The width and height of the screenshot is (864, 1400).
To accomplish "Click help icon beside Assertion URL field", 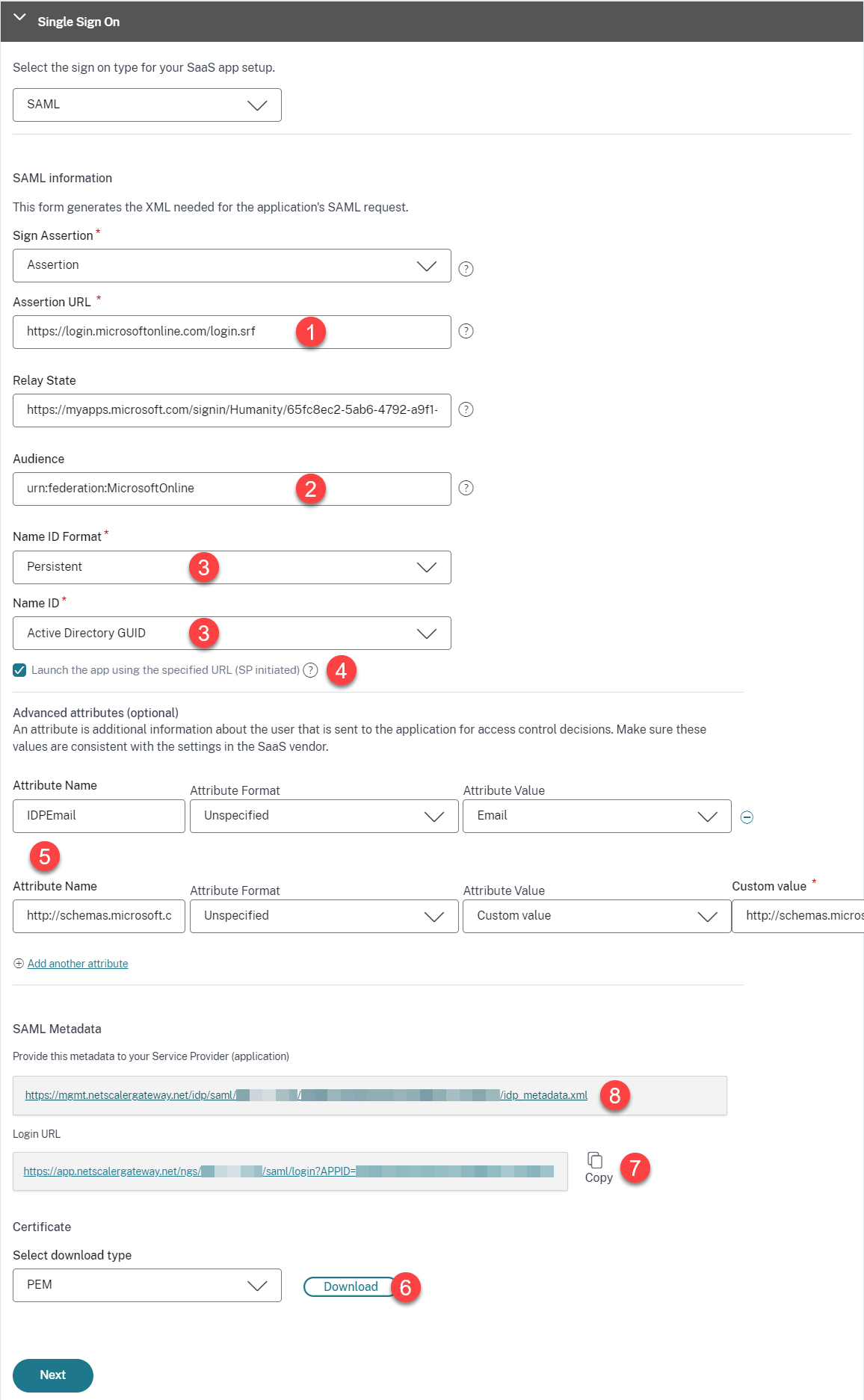I will click(466, 331).
